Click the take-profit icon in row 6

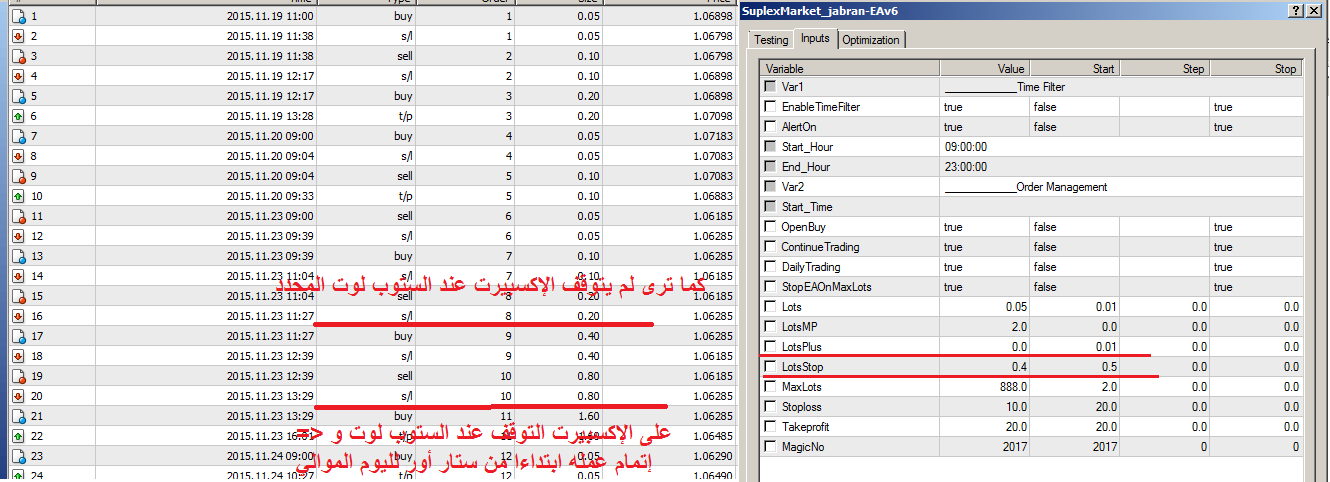coord(18,116)
